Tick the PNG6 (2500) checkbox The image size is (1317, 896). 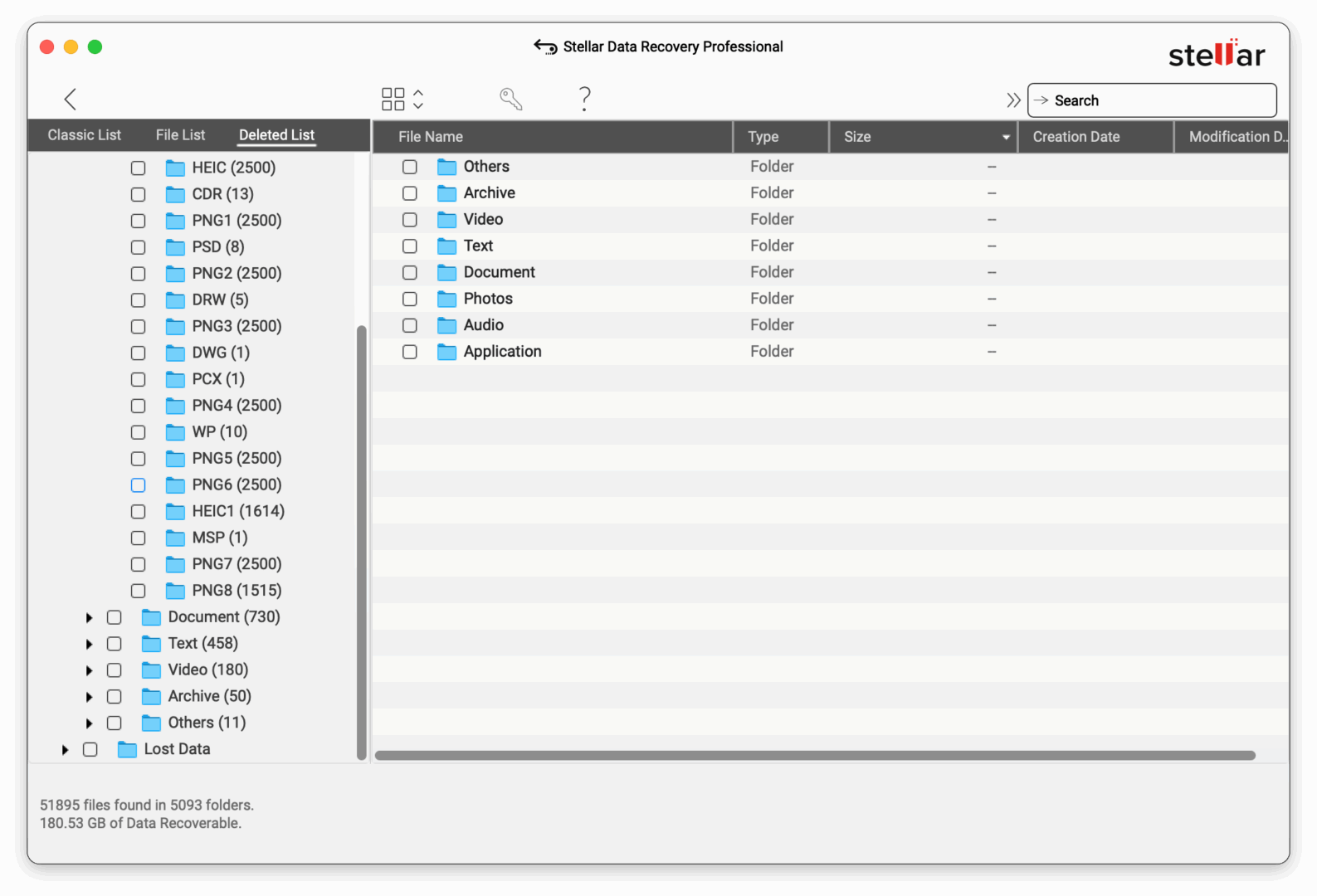tap(139, 485)
